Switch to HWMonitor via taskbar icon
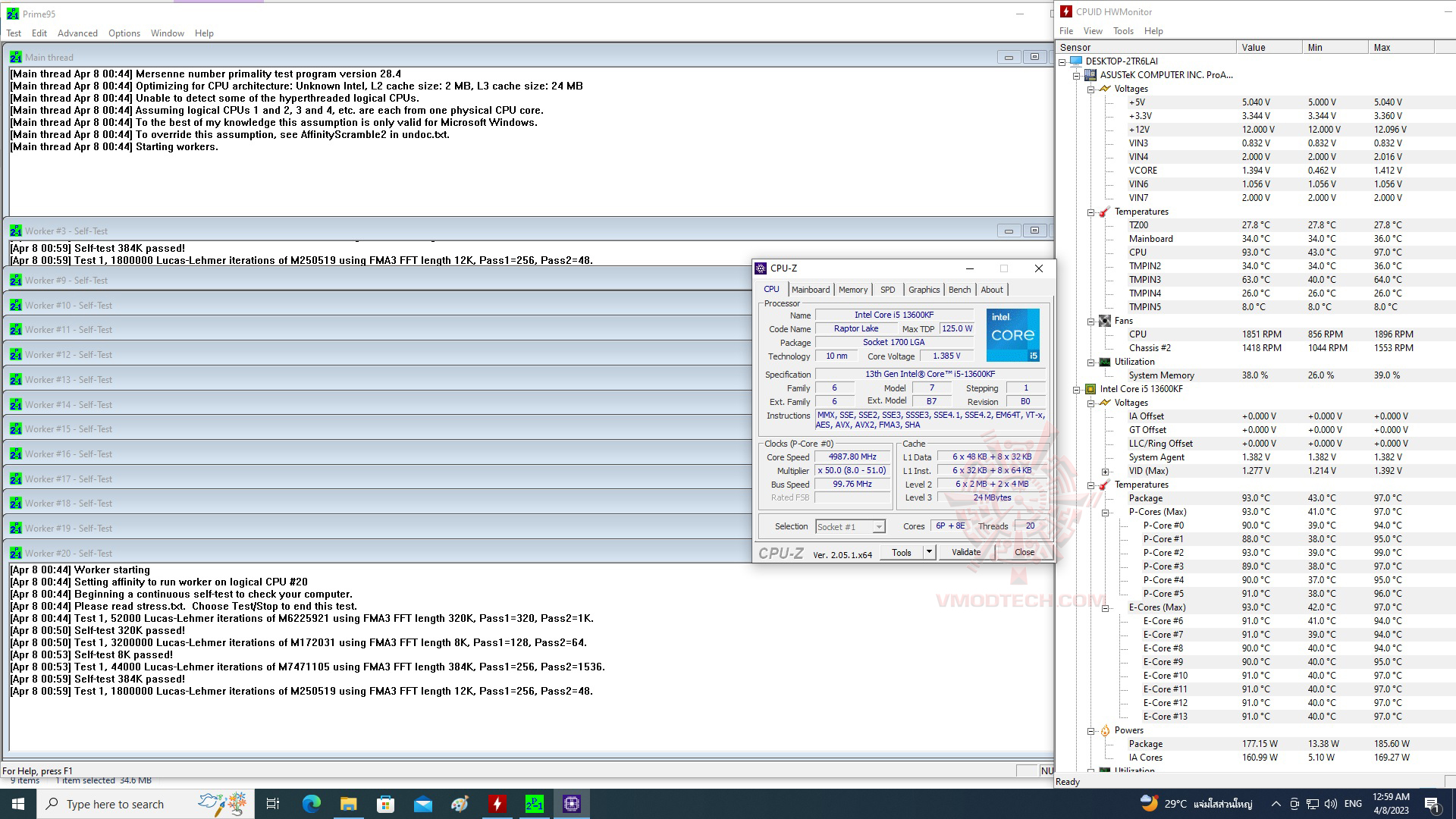This screenshot has height=819, width=1456. pyautogui.click(x=497, y=804)
